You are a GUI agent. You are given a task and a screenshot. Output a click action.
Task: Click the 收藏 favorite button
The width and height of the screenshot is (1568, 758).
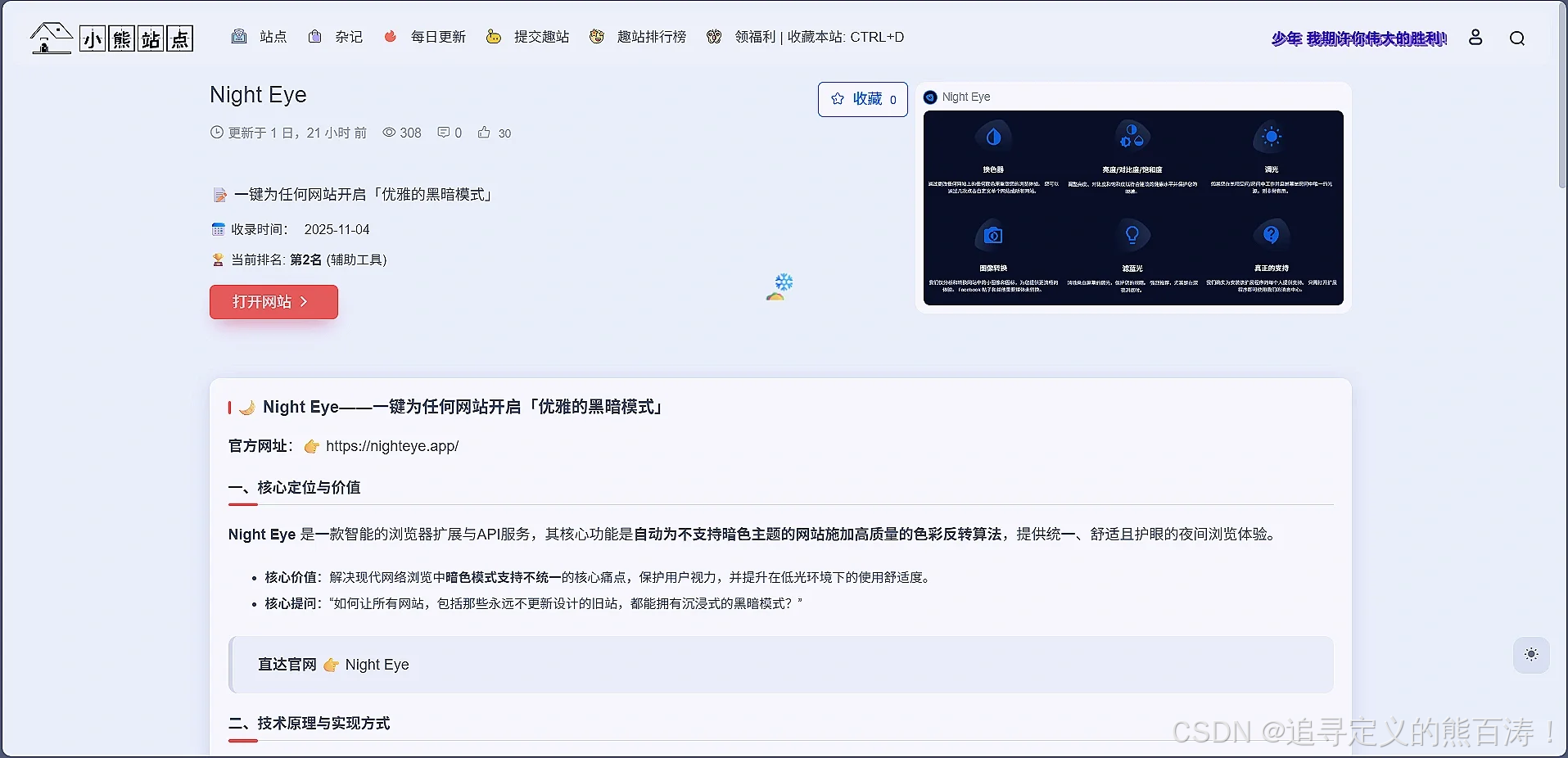pyautogui.click(x=863, y=99)
